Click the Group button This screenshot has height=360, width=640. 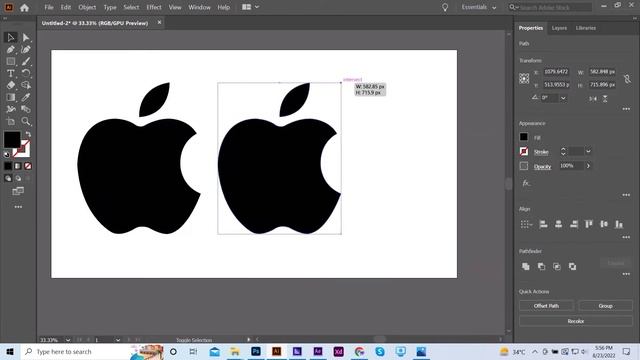click(605, 306)
